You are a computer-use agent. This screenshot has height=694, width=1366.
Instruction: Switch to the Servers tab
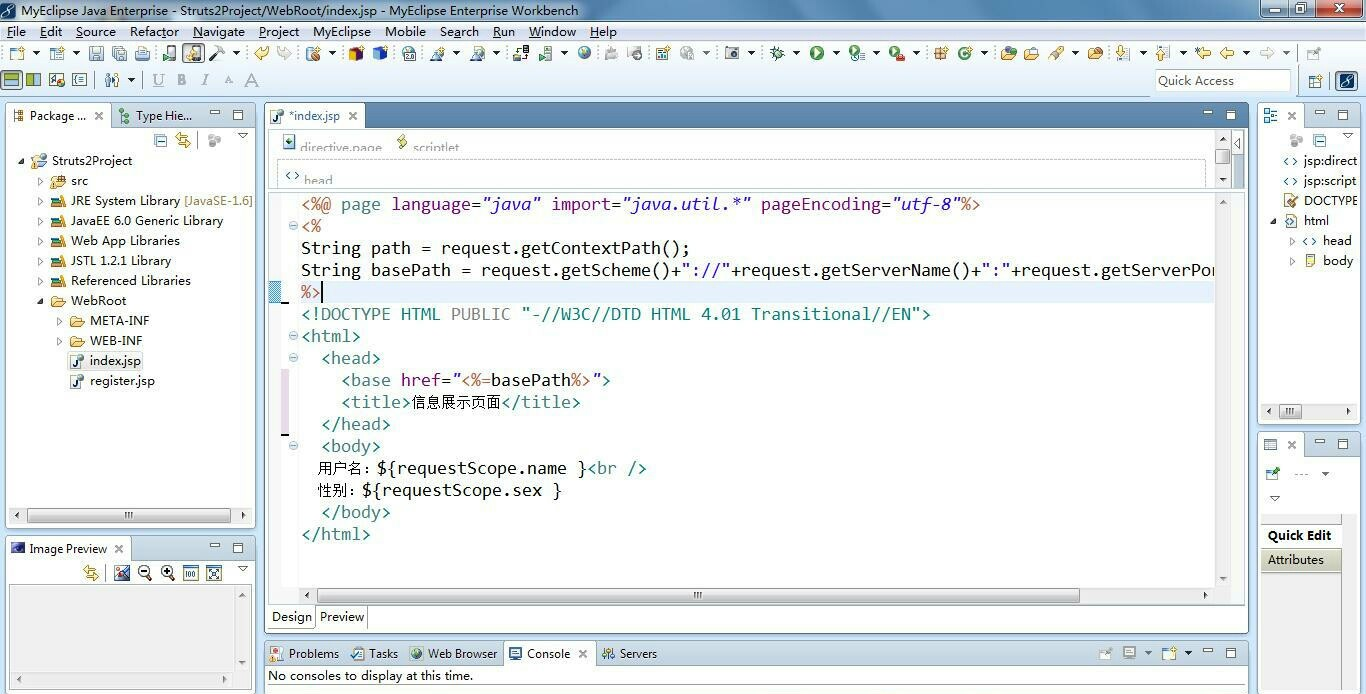pos(629,653)
